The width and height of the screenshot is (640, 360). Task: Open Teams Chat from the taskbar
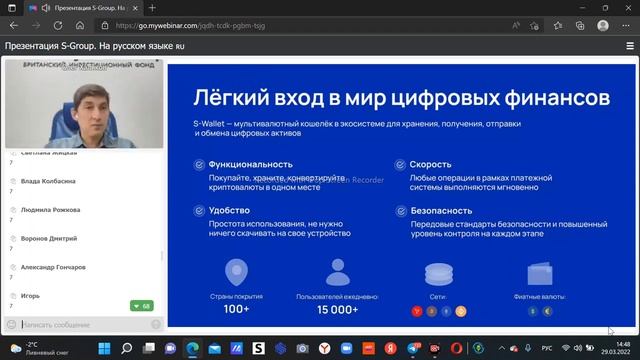(x=171, y=349)
